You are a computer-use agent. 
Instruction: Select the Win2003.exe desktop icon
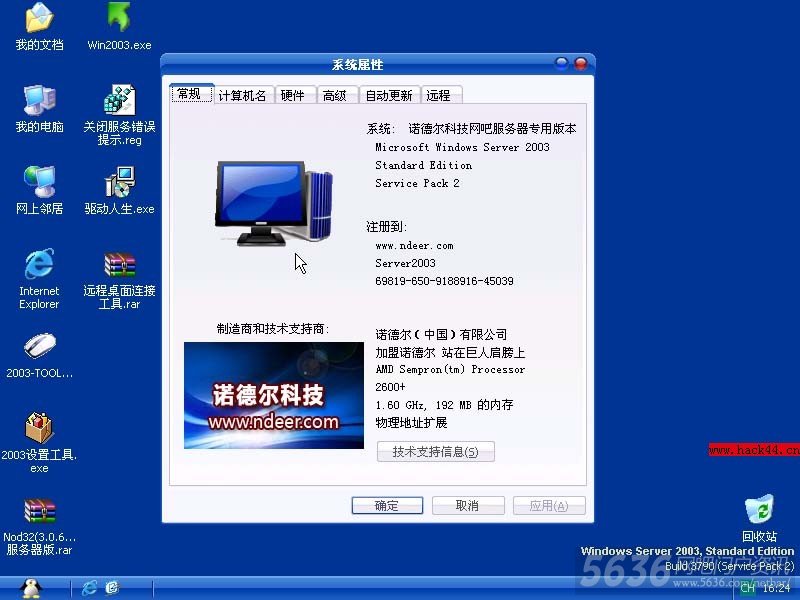119,27
